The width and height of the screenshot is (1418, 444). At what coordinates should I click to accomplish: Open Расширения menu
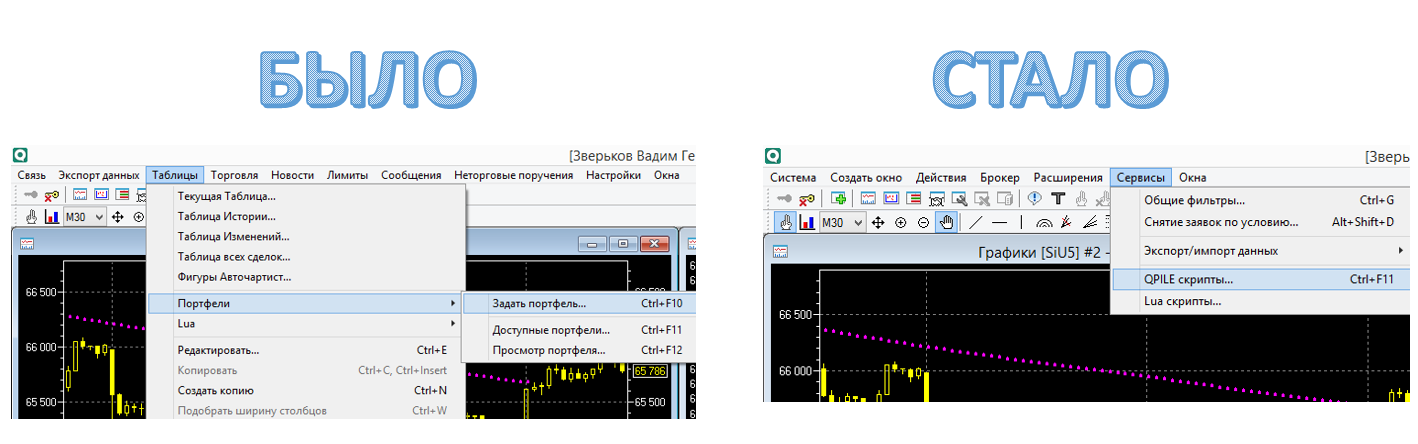pos(1068,178)
